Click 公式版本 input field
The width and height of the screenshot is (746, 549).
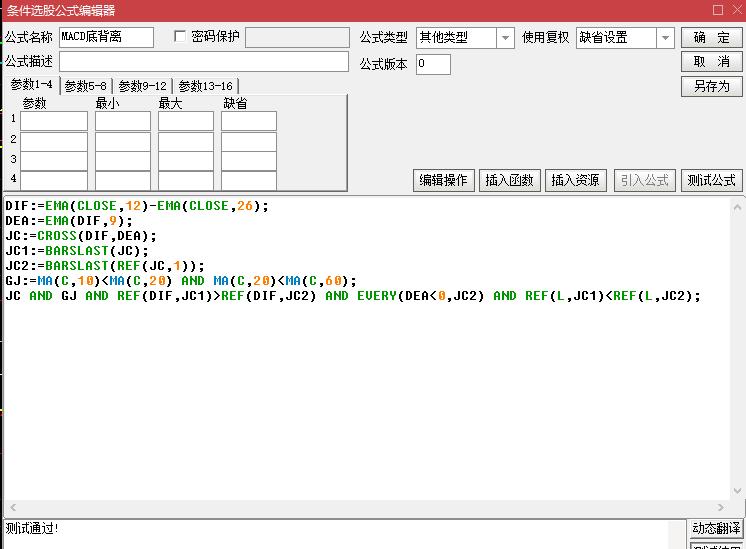click(432, 64)
